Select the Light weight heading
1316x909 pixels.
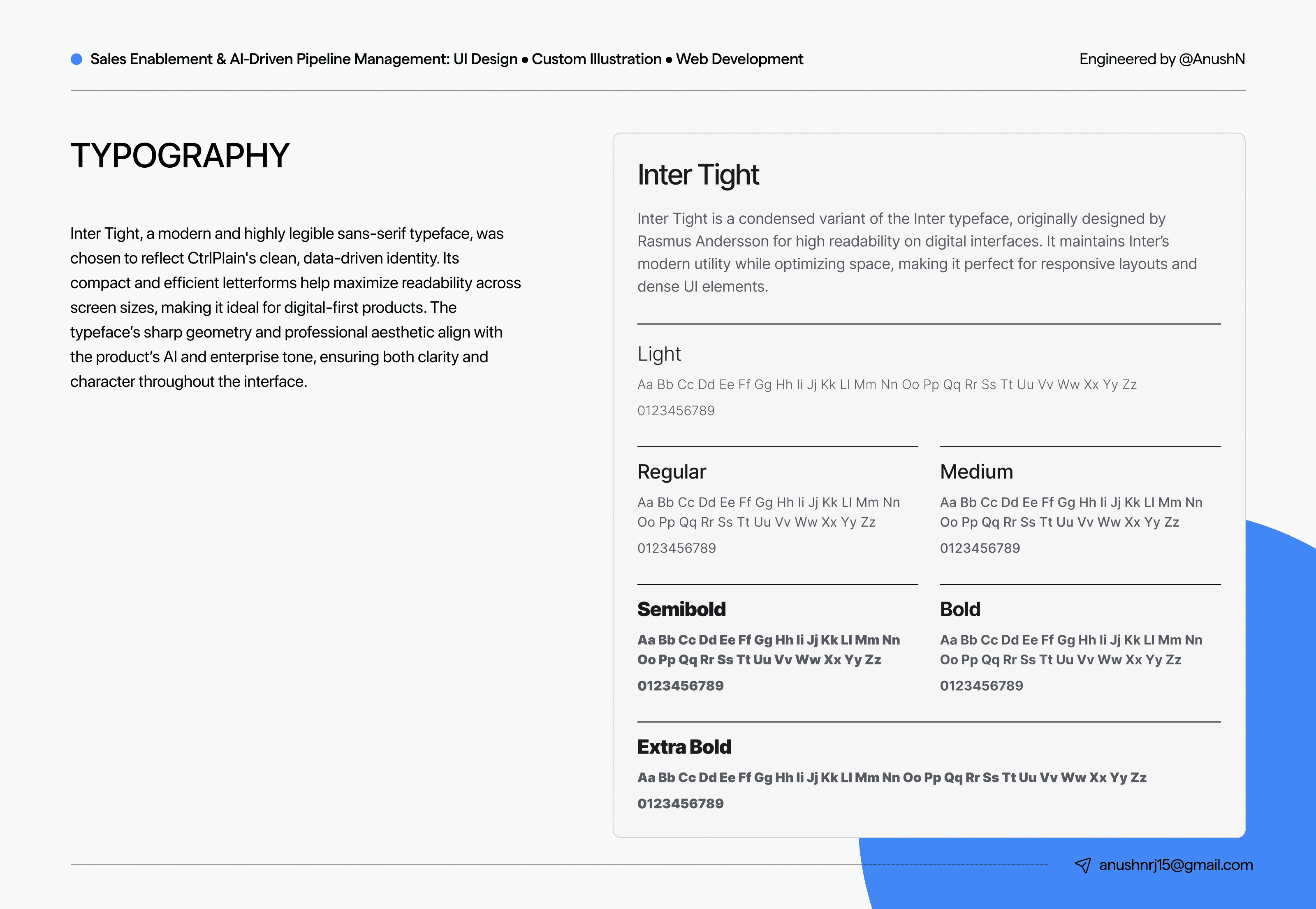(659, 354)
